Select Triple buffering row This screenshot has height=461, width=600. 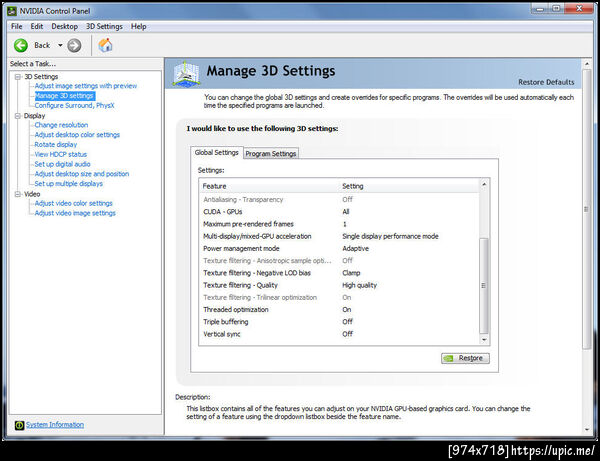point(339,322)
